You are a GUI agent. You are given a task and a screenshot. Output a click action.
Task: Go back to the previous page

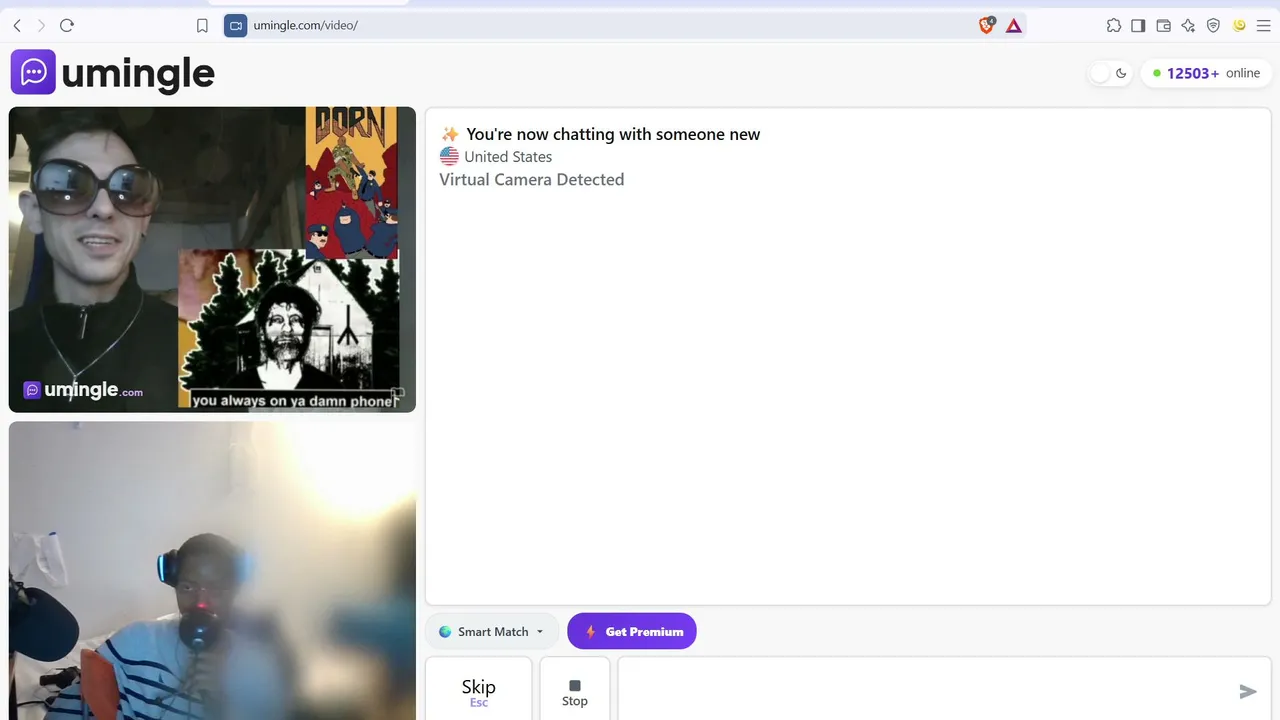(17, 25)
